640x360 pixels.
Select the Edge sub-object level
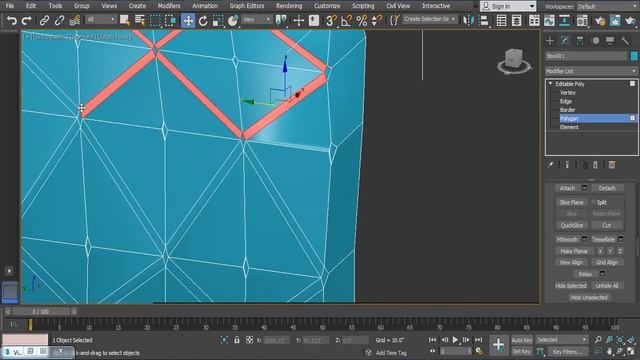click(566, 101)
